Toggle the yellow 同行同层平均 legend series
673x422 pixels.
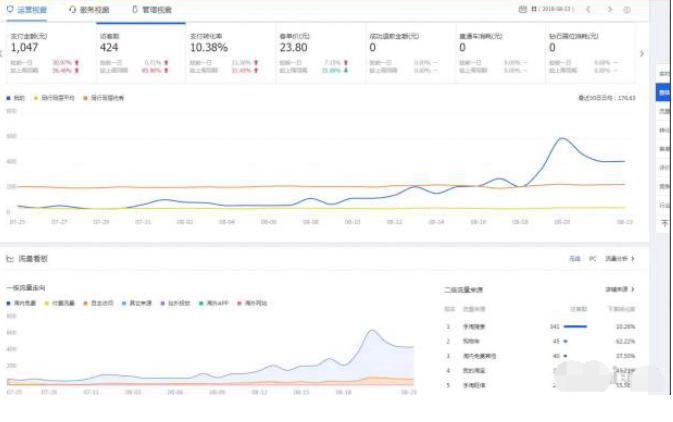coord(54,98)
